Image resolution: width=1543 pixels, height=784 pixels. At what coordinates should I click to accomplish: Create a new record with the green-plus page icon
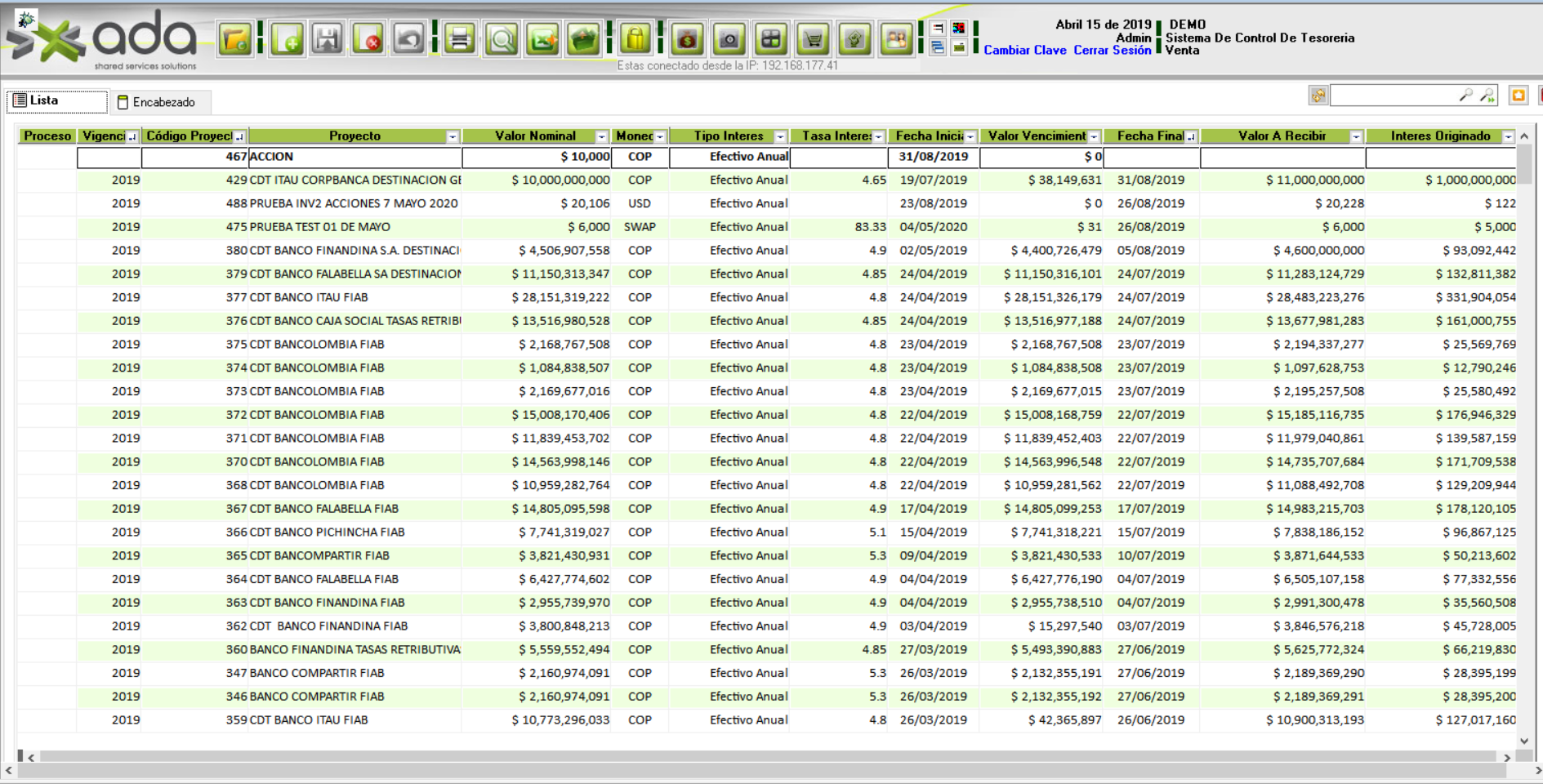point(288,39)
